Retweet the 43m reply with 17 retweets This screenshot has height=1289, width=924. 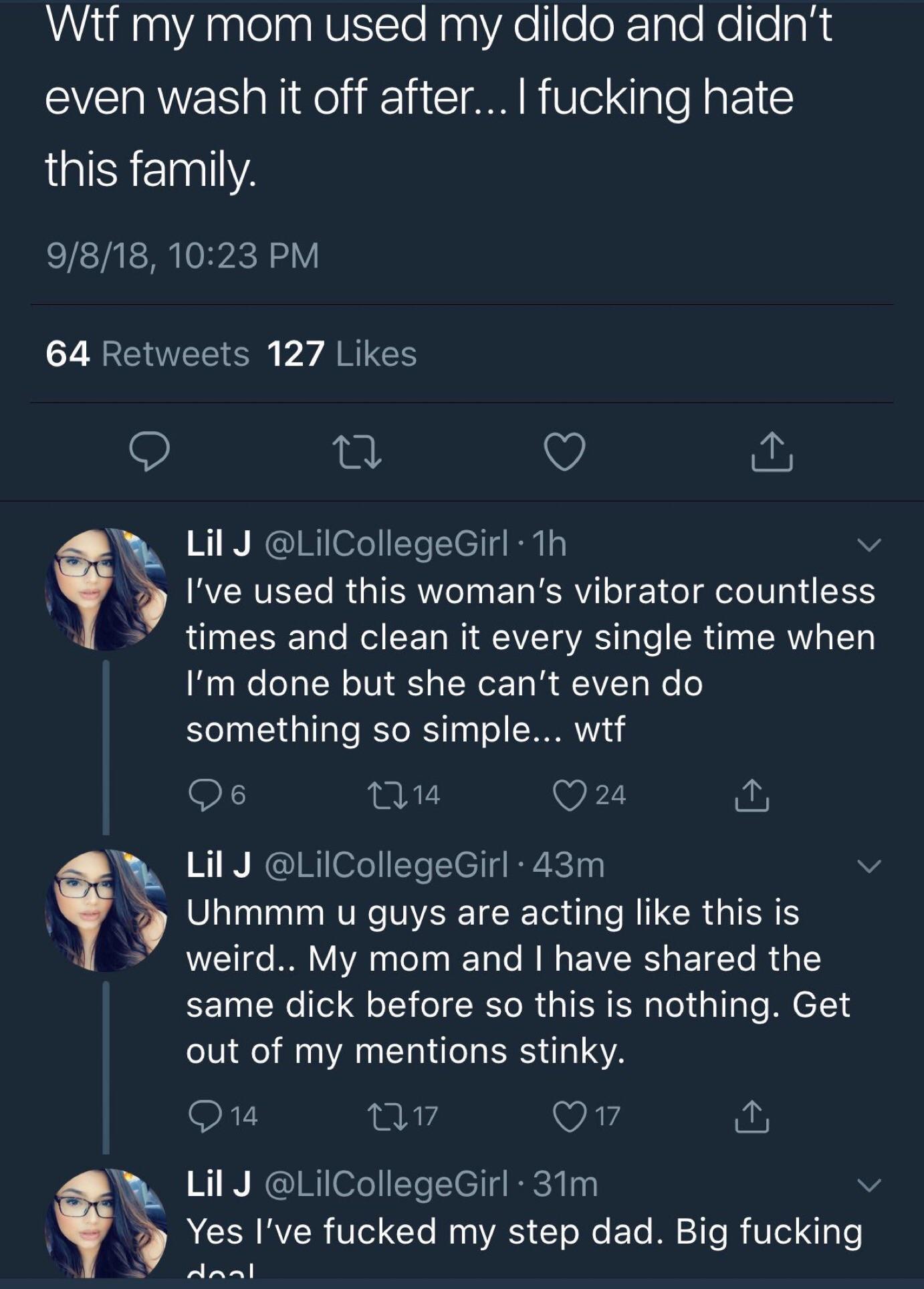coord(382,1115)
